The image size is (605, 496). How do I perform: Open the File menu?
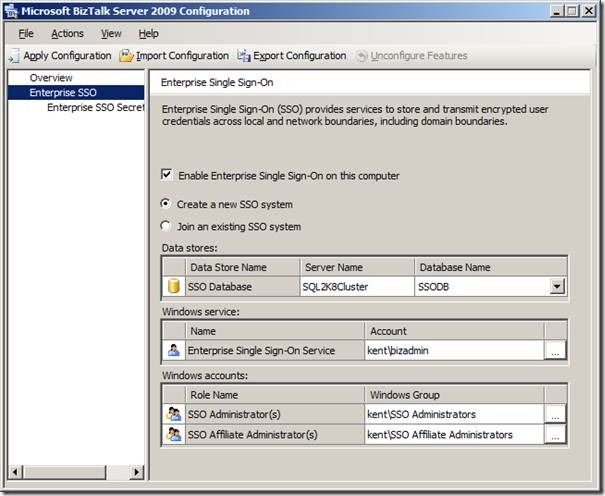click(26, 34)
